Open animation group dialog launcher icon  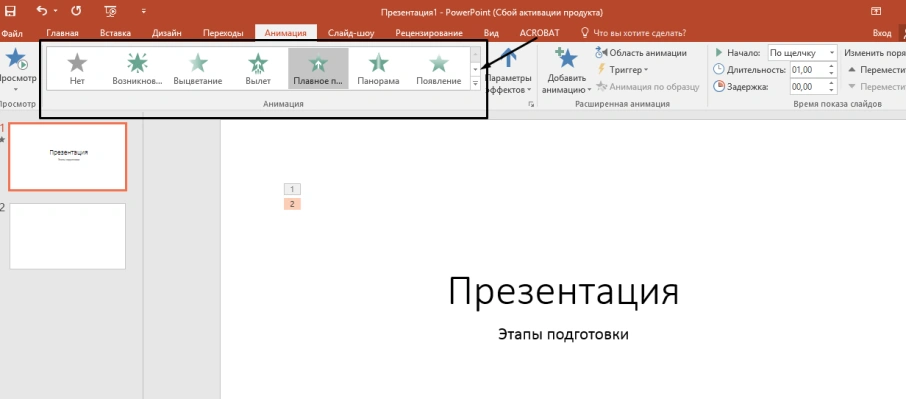(x=531, y=104)
